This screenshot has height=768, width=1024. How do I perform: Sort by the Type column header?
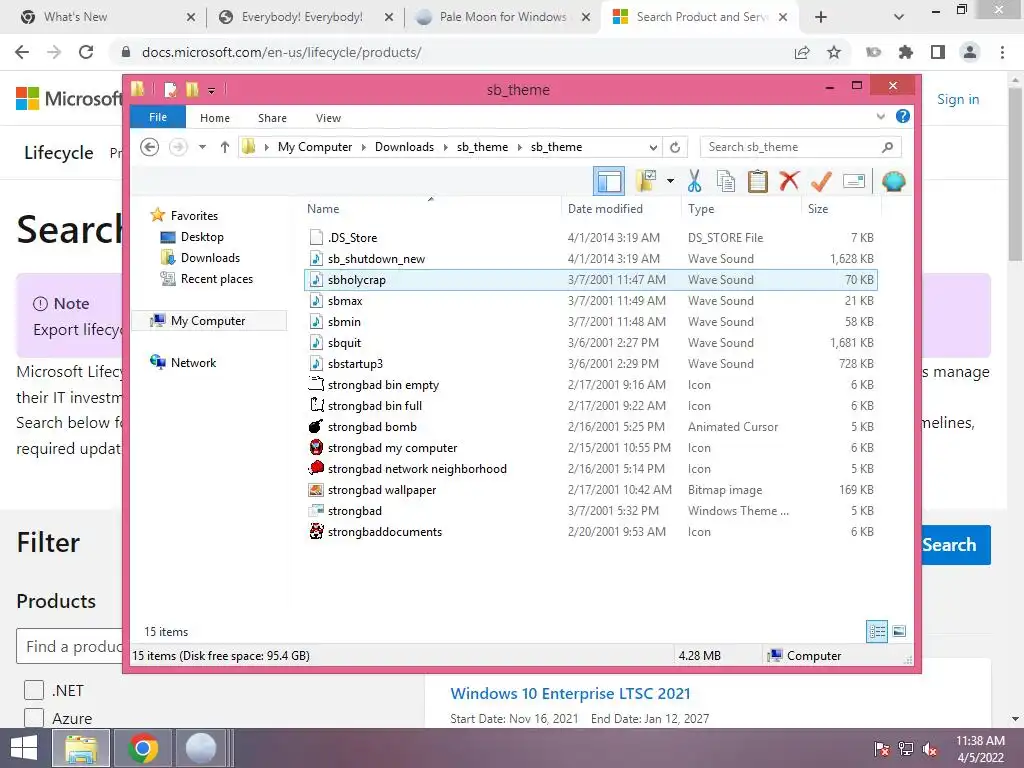pyautogui.click(x=741, y=209)
